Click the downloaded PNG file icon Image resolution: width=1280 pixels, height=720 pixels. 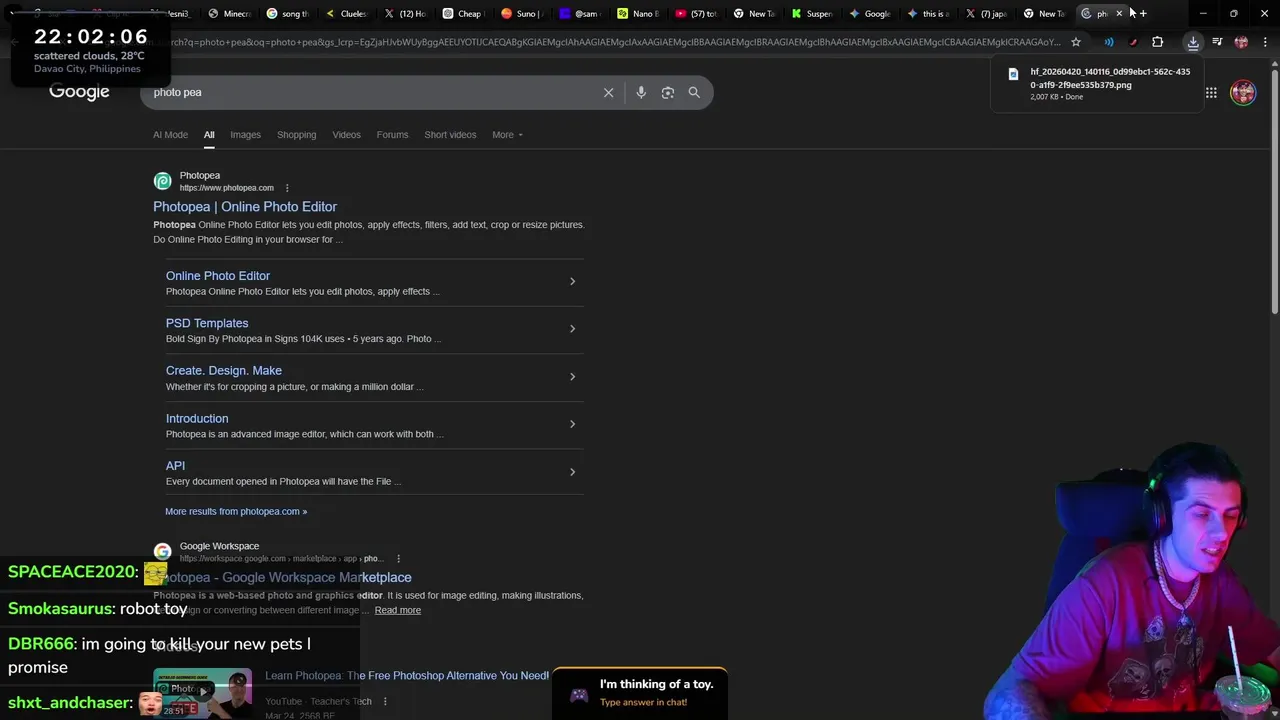[1013, 74]
